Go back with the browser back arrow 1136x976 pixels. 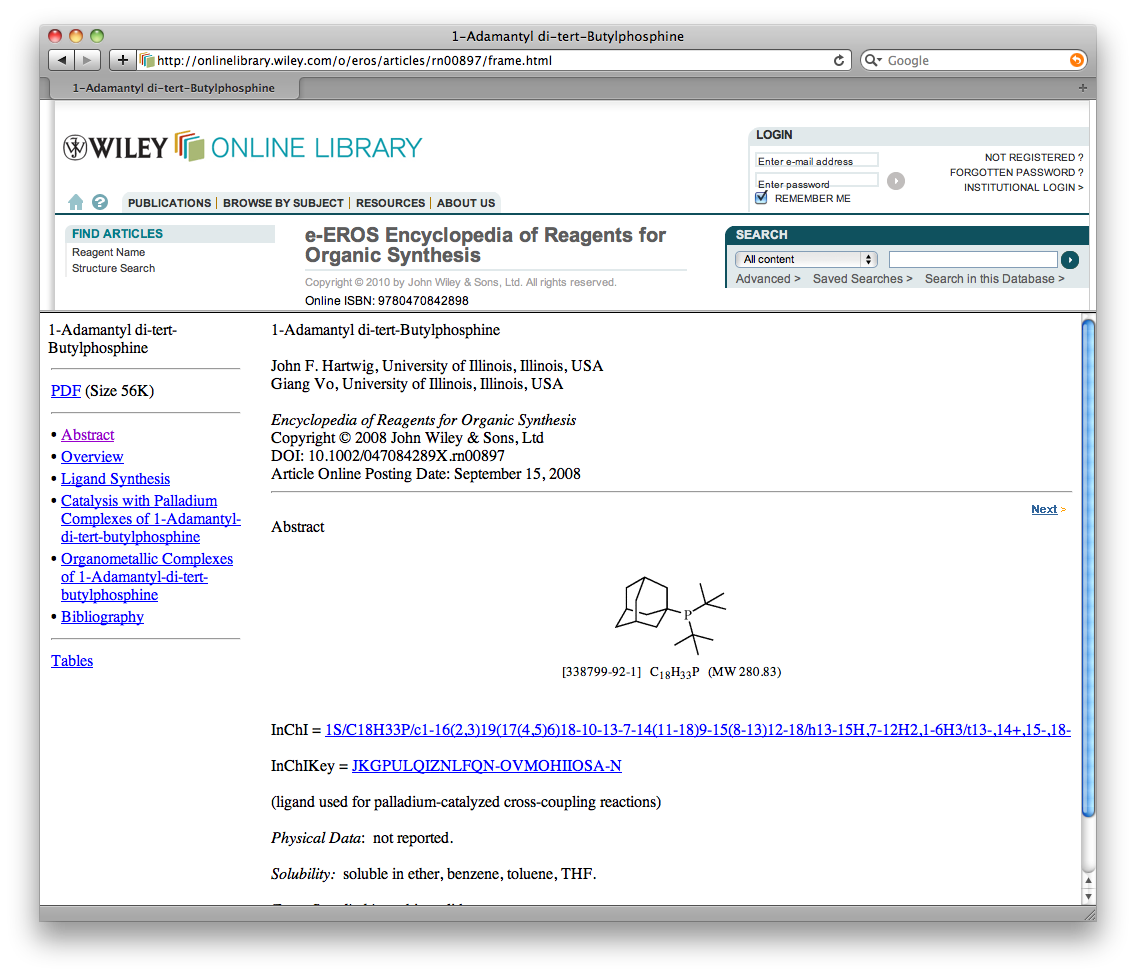62,60
